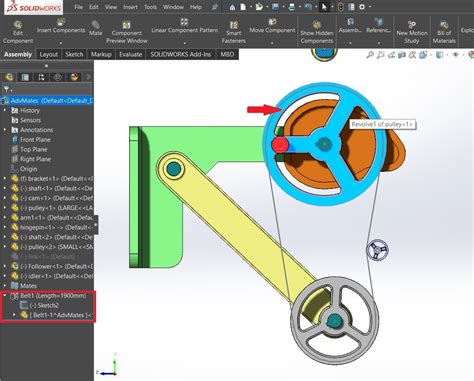Click the Rebuild traffic light icon

pos(340,7)
